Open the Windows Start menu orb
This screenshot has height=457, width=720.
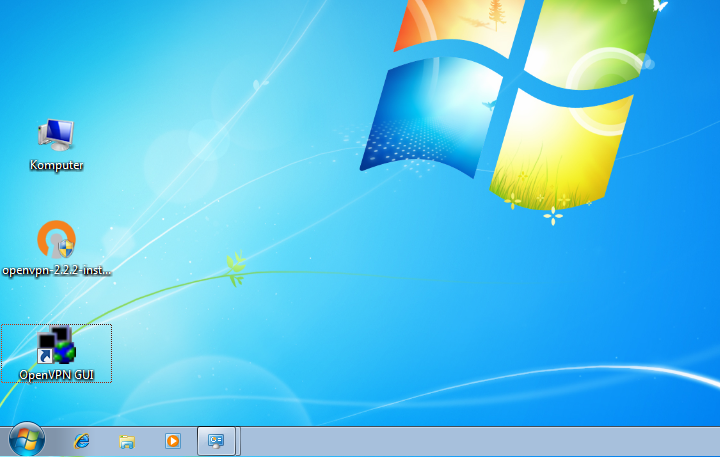pos(27,440)
